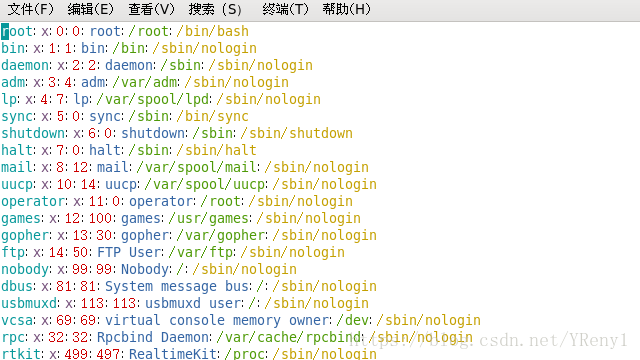The height and width of the screenshot is (360, 640).
Task: Click the 'RealtimeKit' description text
Action: tap(174, 353)
